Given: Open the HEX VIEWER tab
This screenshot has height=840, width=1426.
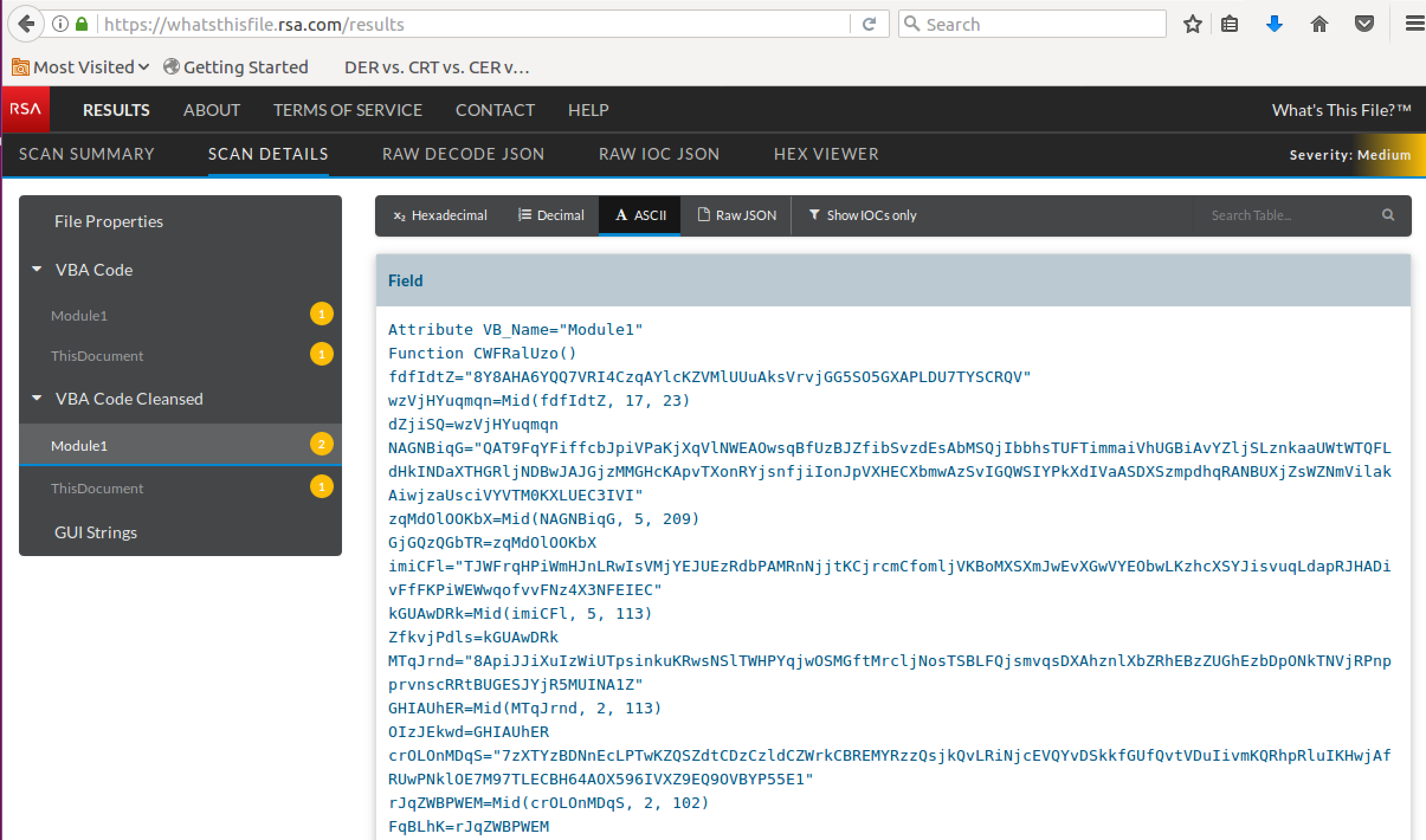Looking at the screenshot, I should tap(826, 154).
